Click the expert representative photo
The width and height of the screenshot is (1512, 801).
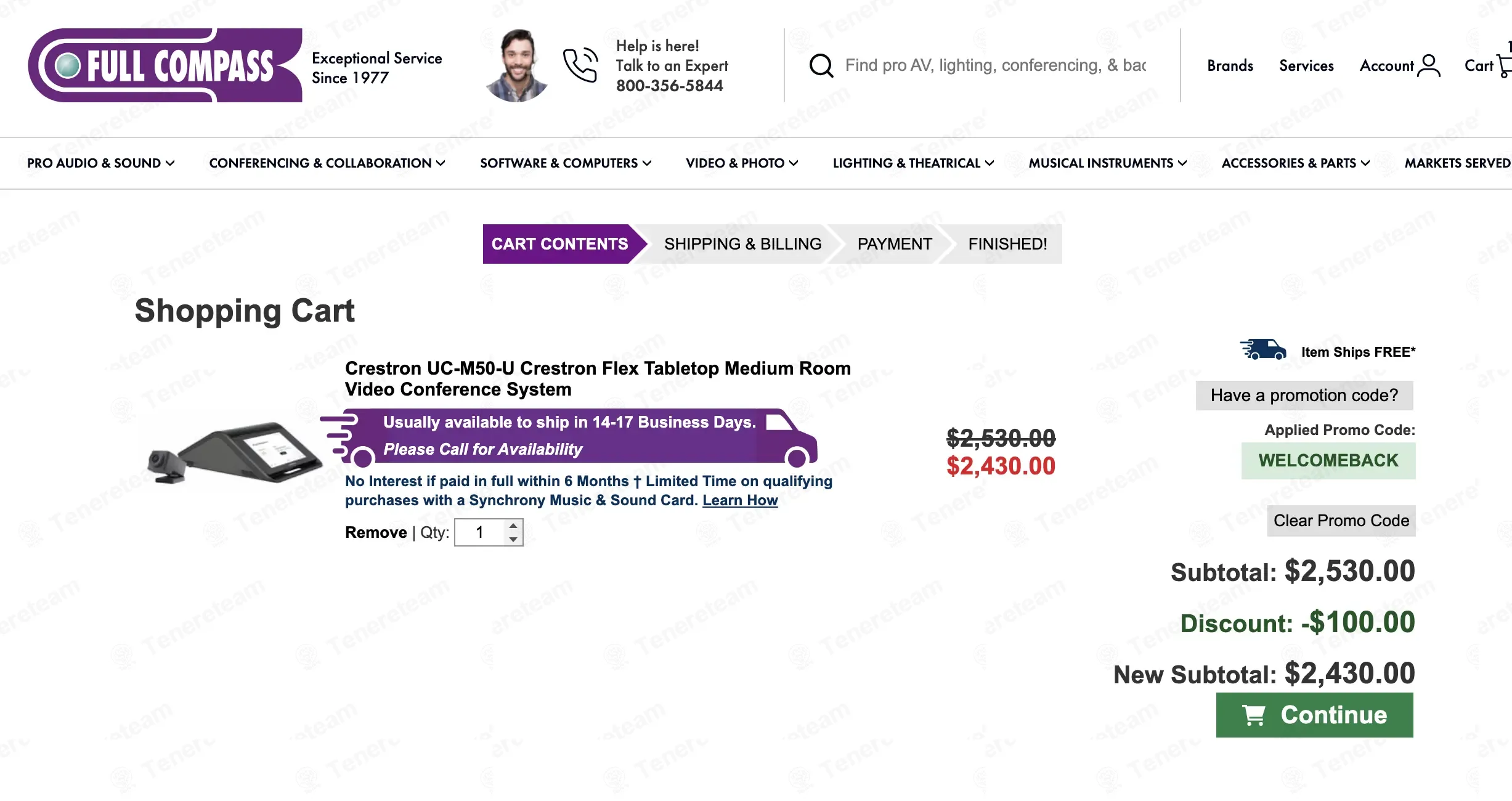pos(517,65)
